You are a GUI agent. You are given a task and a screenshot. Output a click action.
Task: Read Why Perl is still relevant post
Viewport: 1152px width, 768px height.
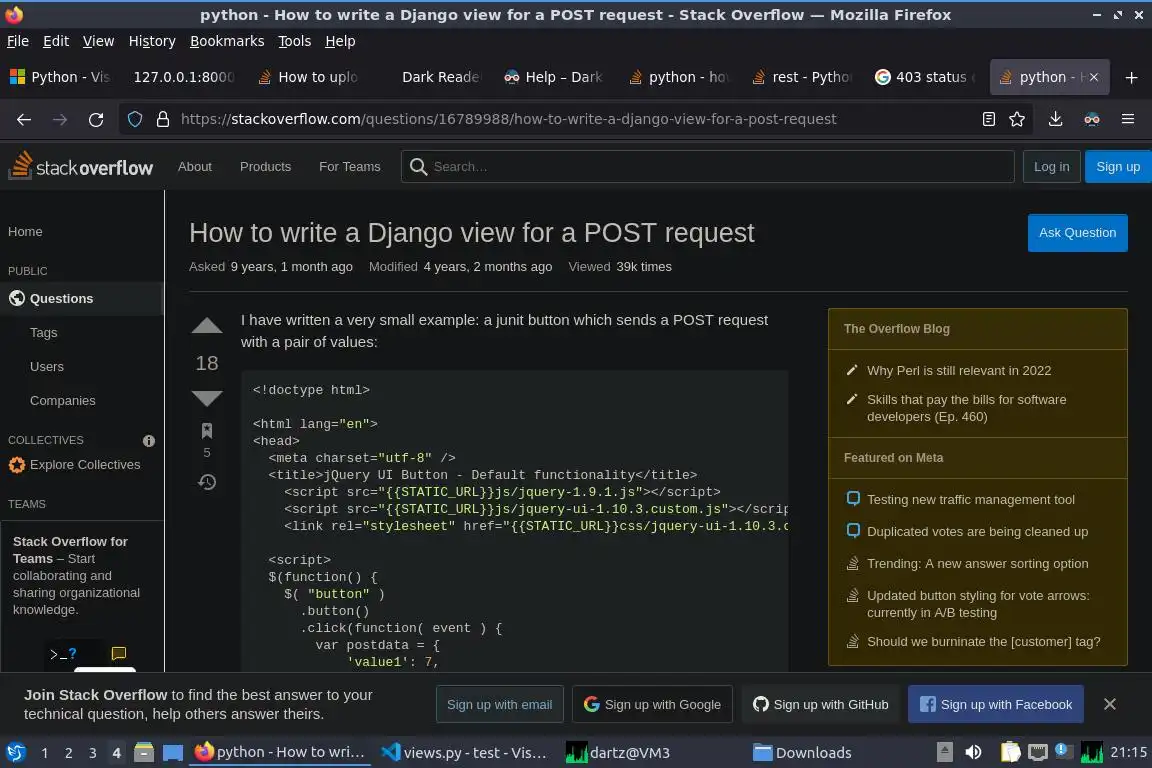coord(959,370)
